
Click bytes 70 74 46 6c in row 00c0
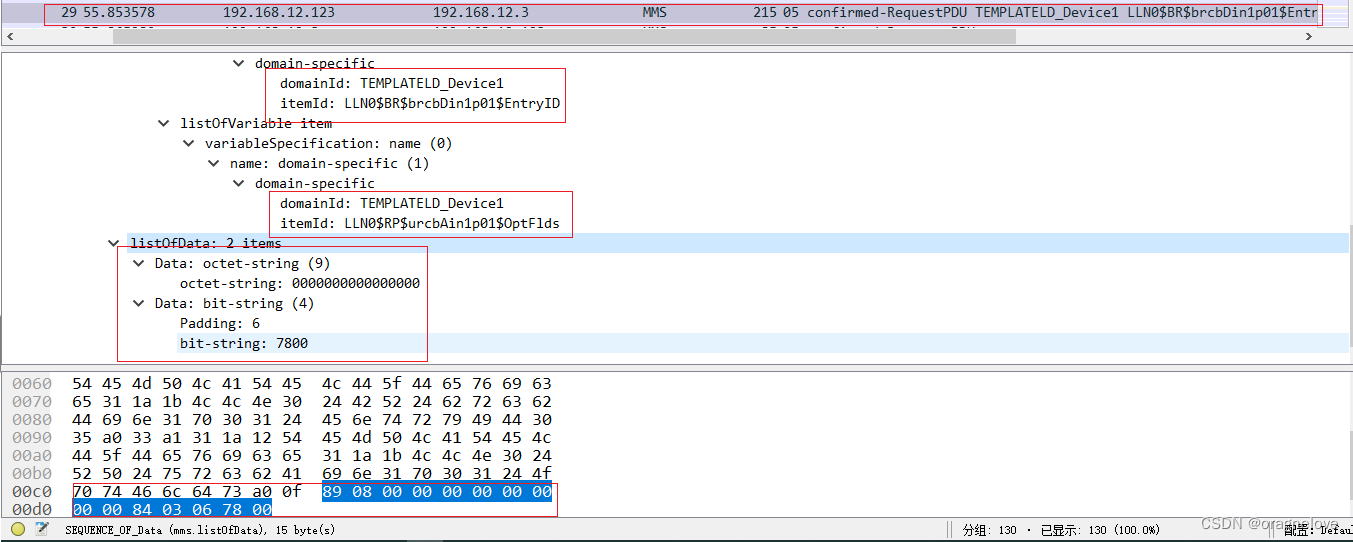pos(124,492)
